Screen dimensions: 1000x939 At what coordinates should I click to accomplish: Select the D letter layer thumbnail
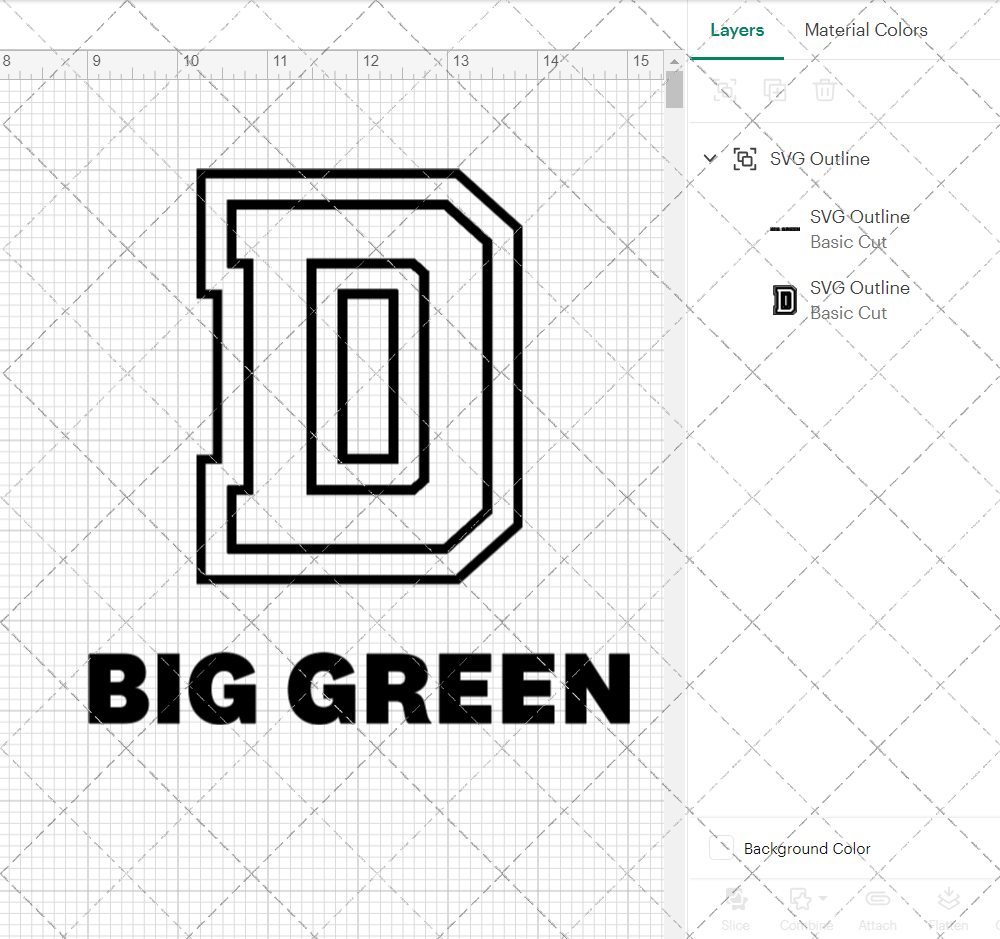(x=785, y=300)
